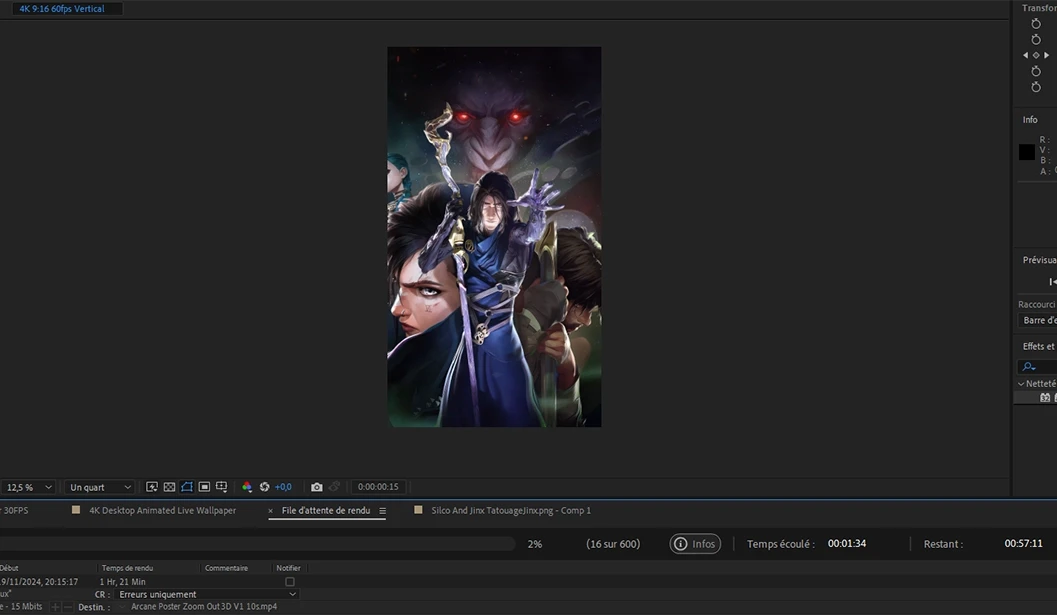This screenshot has height=615, width=1057.
Task: Toggle fourth stopwatch in the Transform panel
Action: click(x=1036, y=71)
